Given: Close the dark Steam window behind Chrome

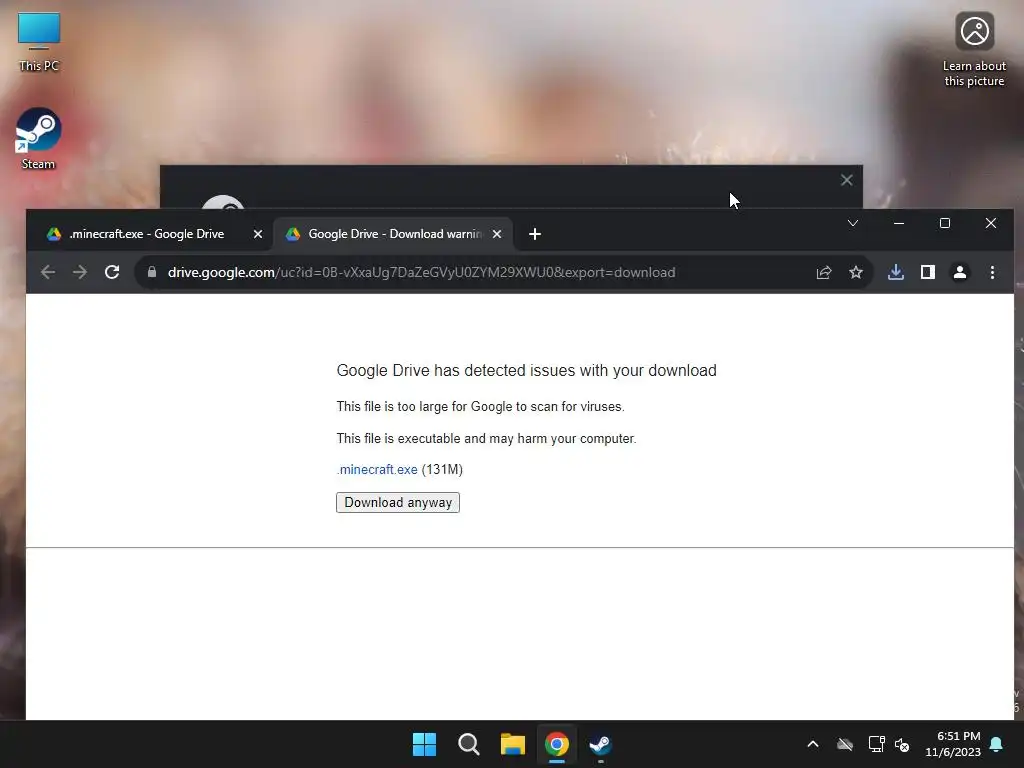Looking at the screenshot, I should coord(847,180).
